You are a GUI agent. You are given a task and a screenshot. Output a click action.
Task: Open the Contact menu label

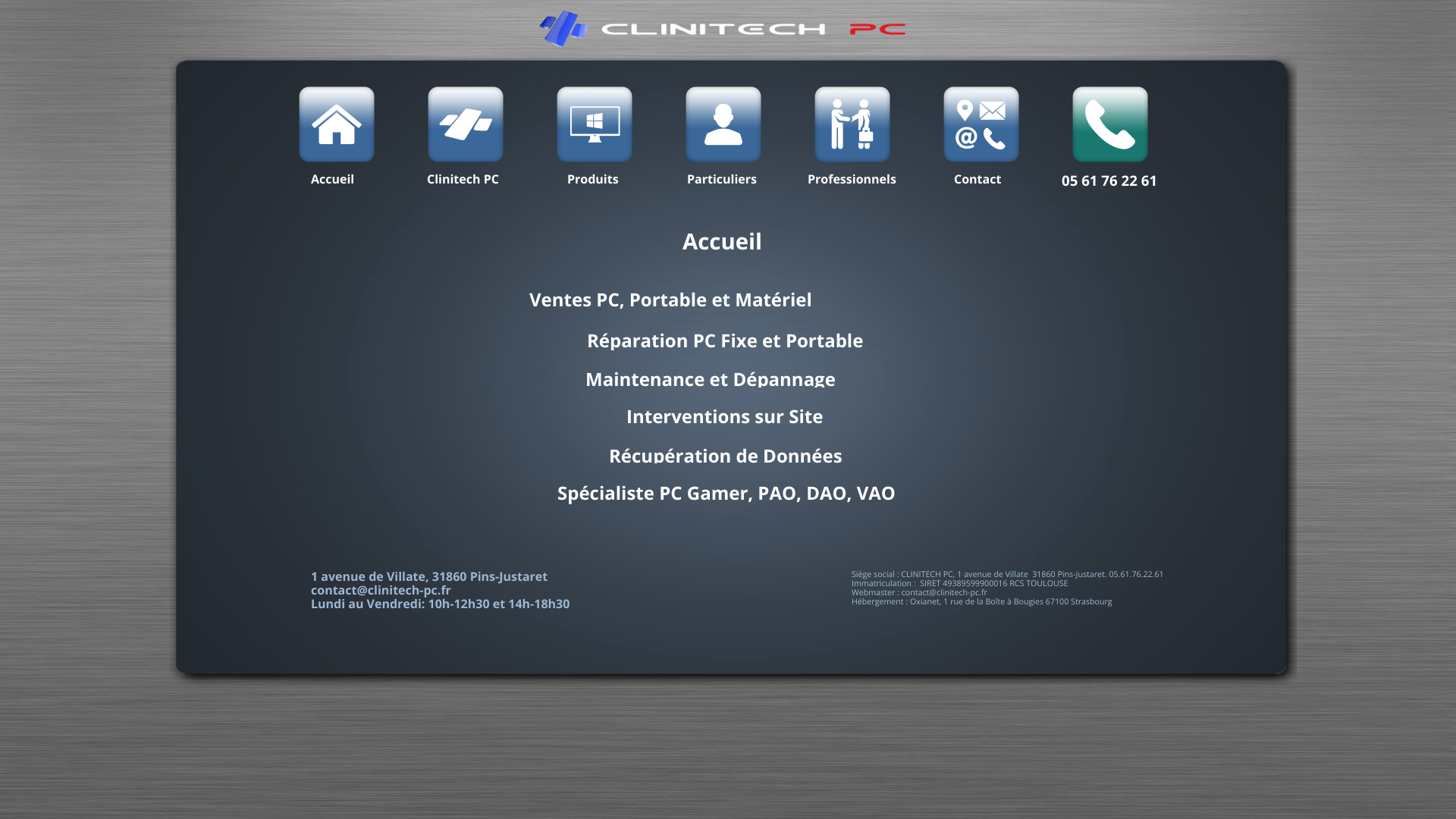tap(977, 179)
